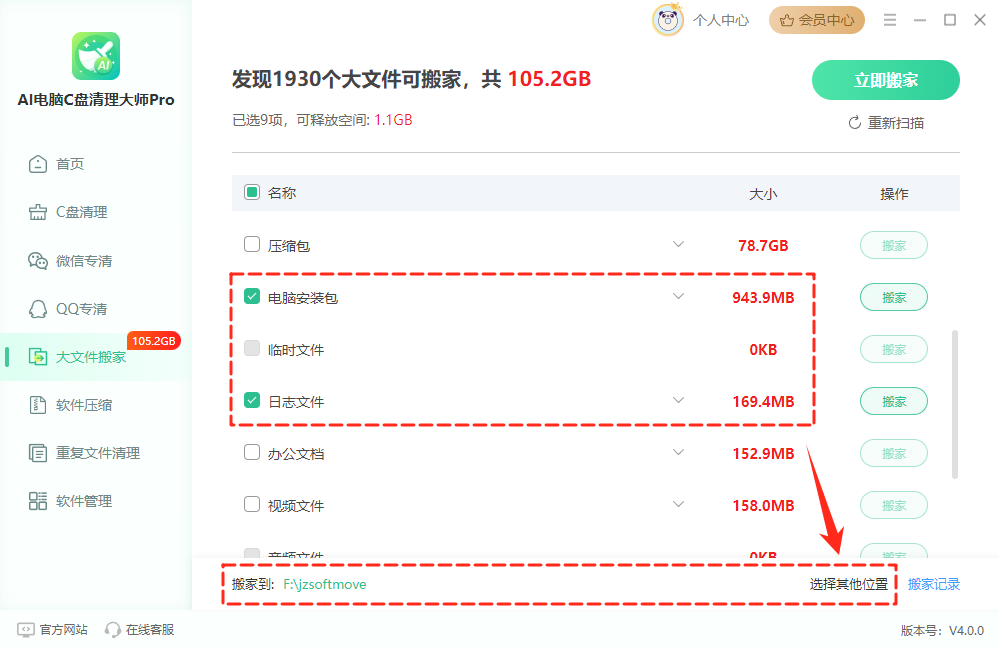Click 搬家 button for 压缩包
Screen dimensions: 999x649
click(894, 245)
